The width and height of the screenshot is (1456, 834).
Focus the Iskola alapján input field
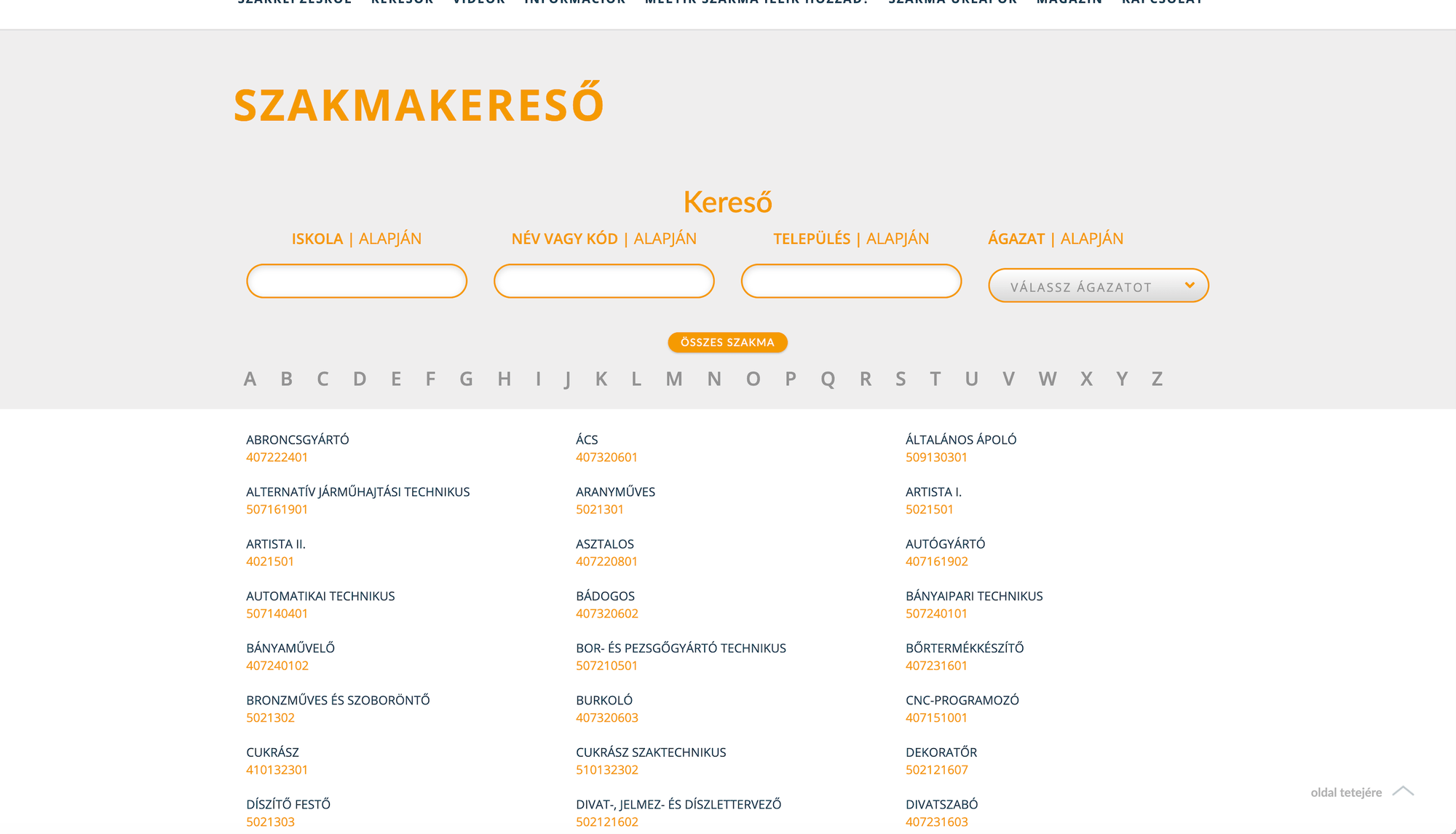point(357,281)
